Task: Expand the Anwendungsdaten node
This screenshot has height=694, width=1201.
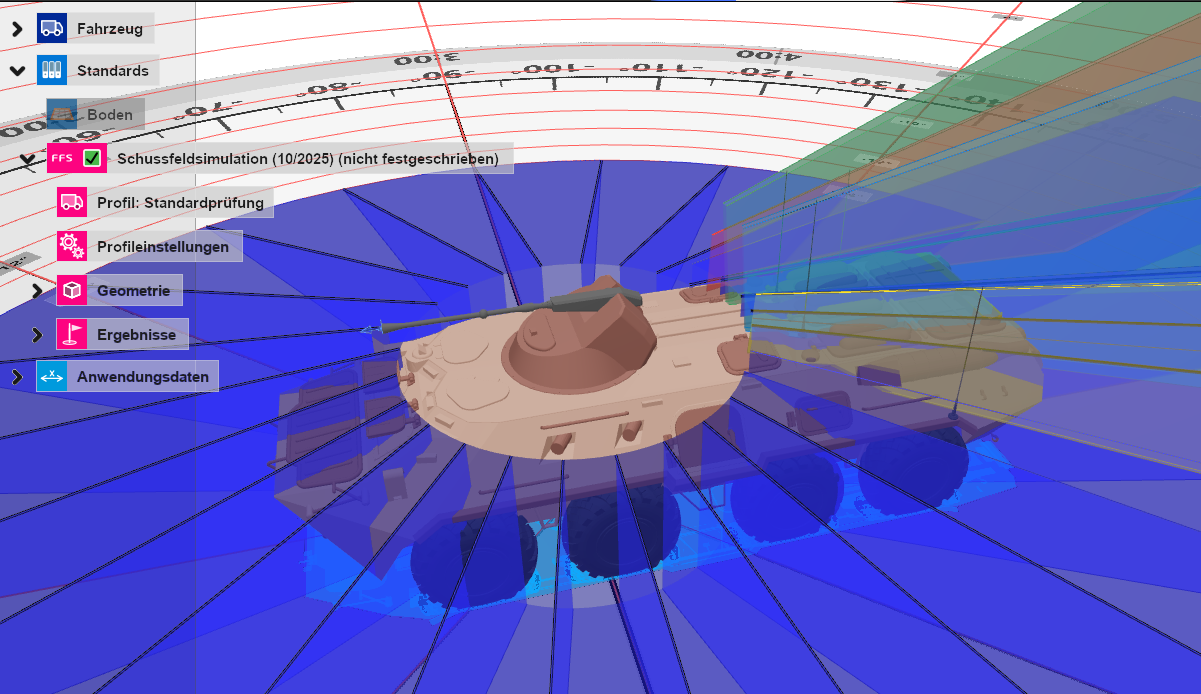Action: (15, 376)
